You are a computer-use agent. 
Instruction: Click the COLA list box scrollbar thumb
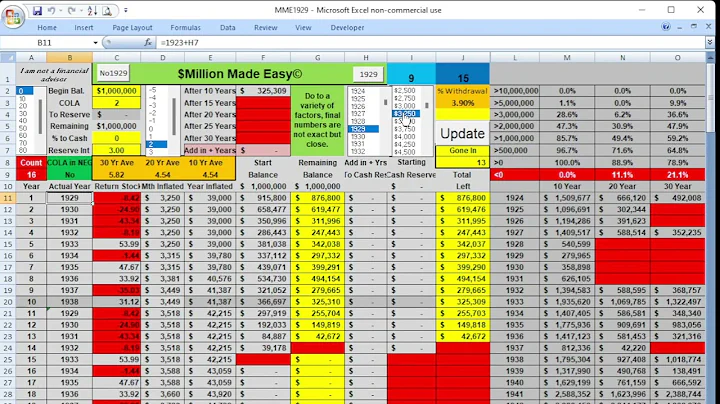click(x=174, y=116)
